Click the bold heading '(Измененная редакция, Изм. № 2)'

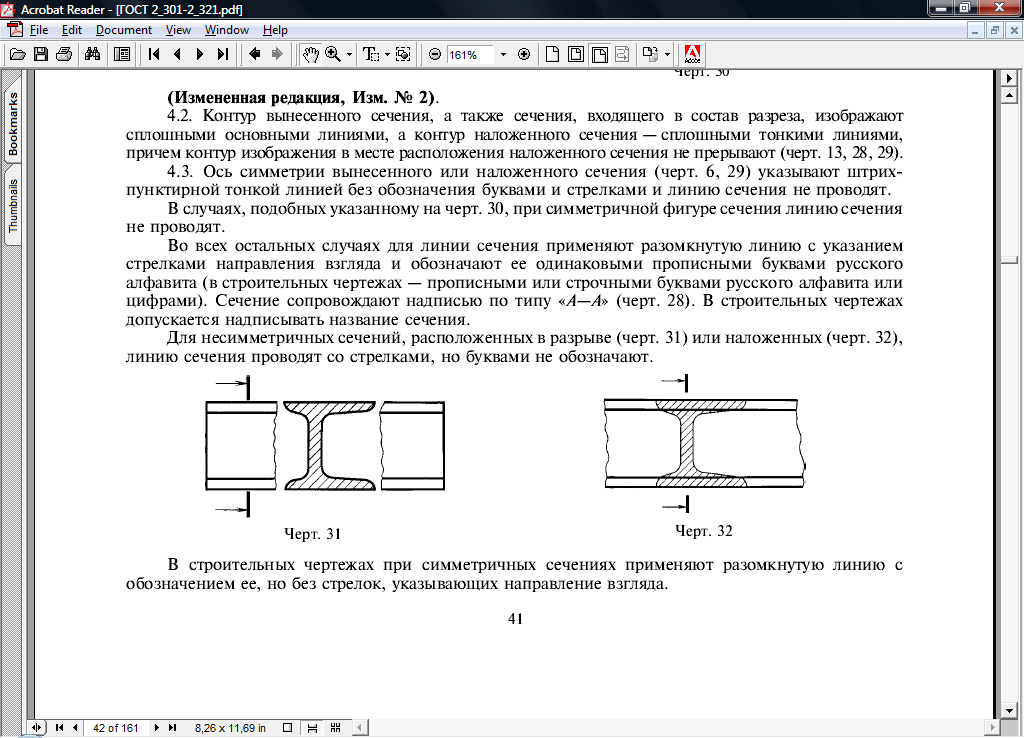[x=301, y=97]
